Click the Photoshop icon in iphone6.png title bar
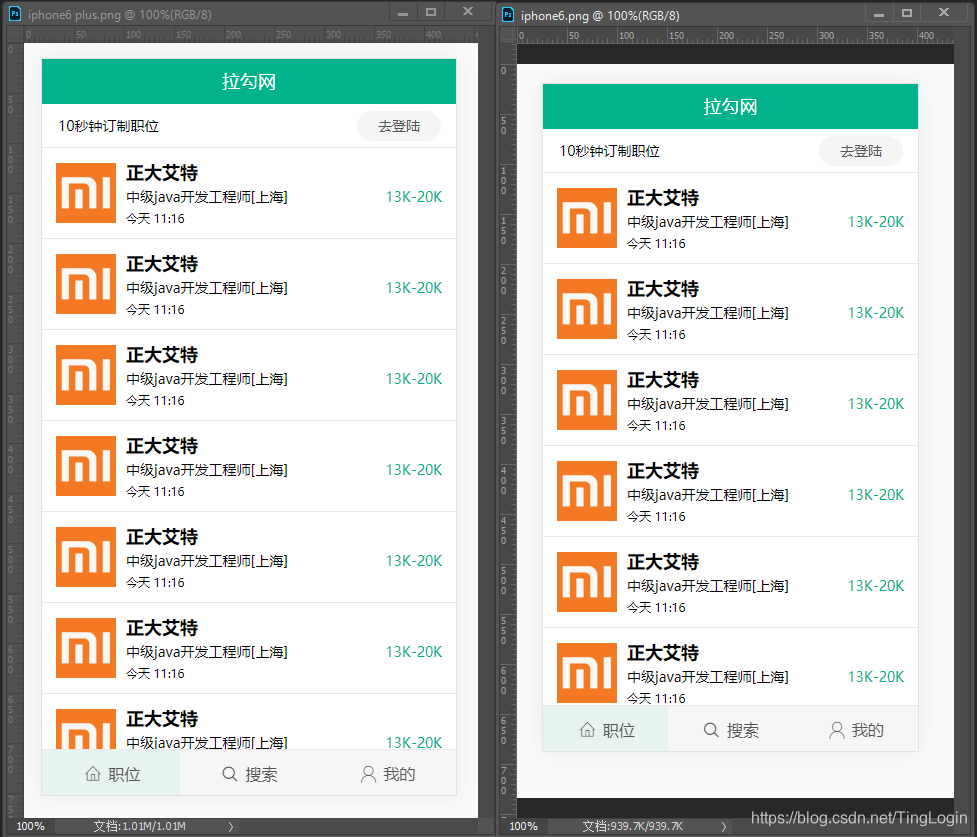The image size is (977, 837). tap(508, 14)
